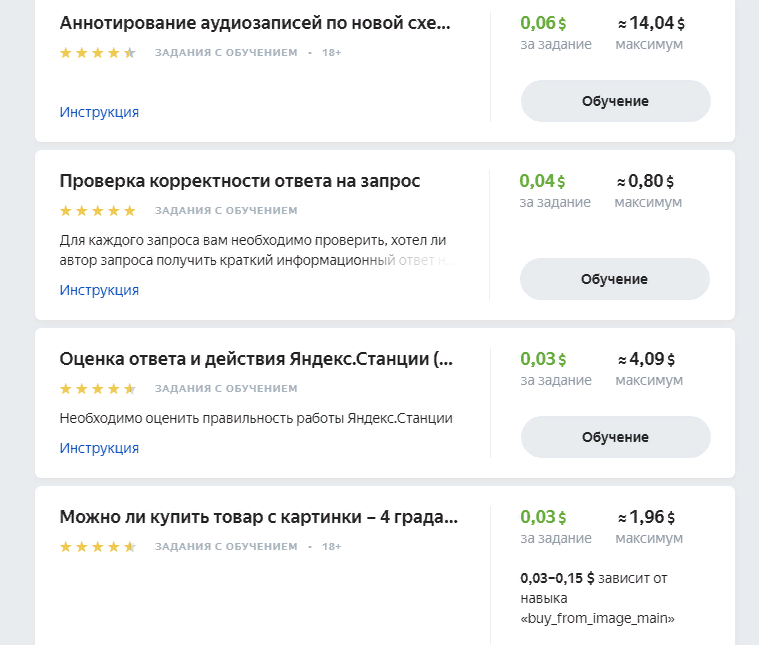
Task: View Инструкция for Оценка ответа Яндекс.Станции
Action: coord(99,448)
